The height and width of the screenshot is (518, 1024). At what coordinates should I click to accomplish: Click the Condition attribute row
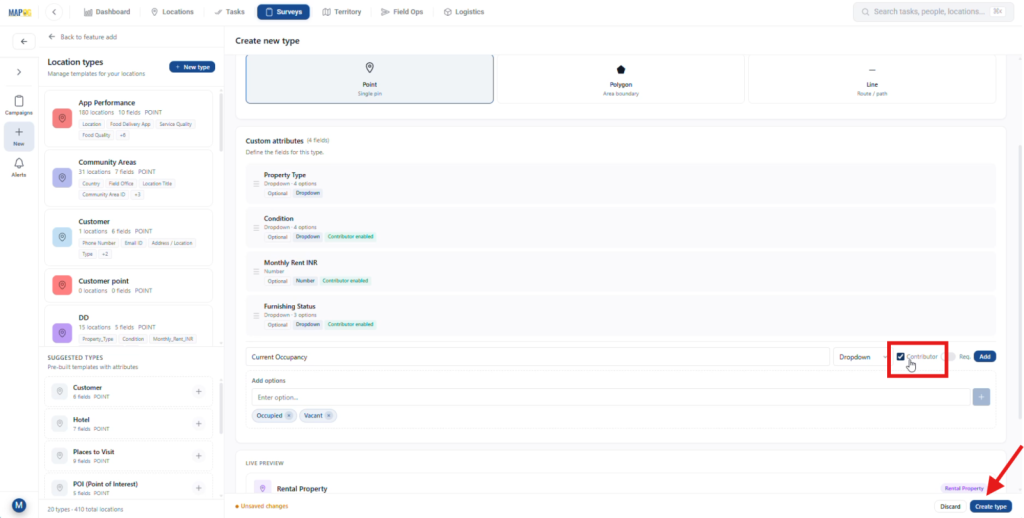(620, 227)
